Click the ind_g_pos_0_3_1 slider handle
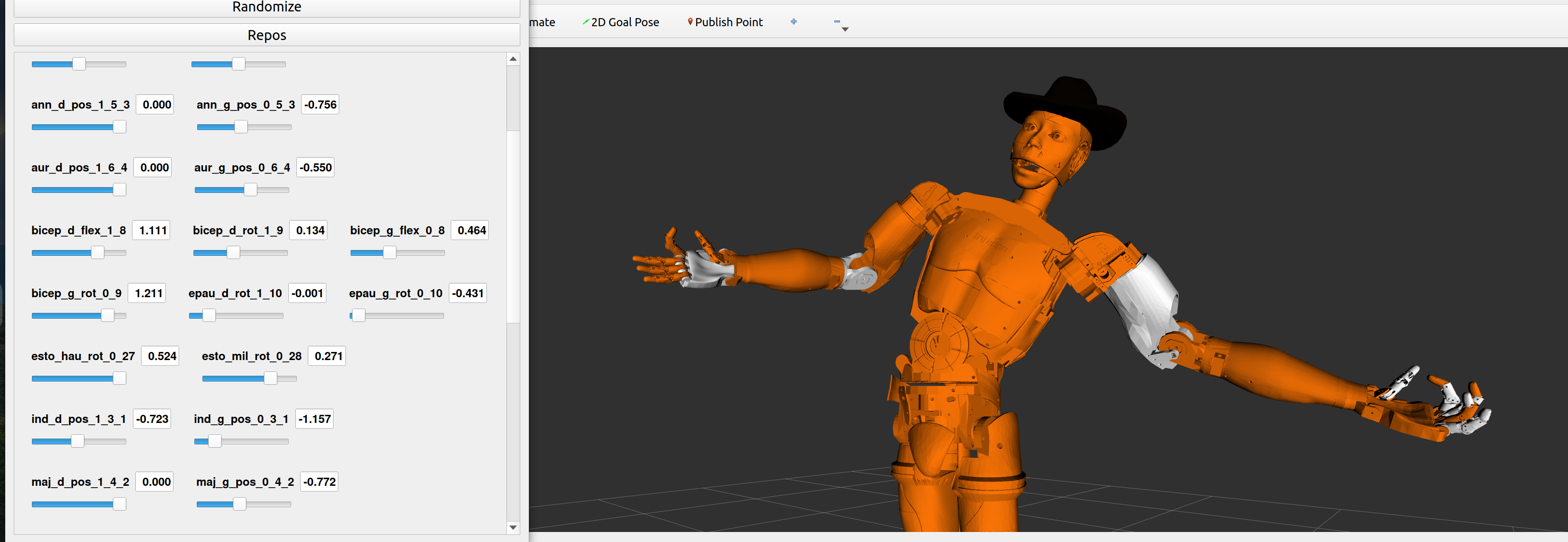1568x542 pixels. point(215,441)
